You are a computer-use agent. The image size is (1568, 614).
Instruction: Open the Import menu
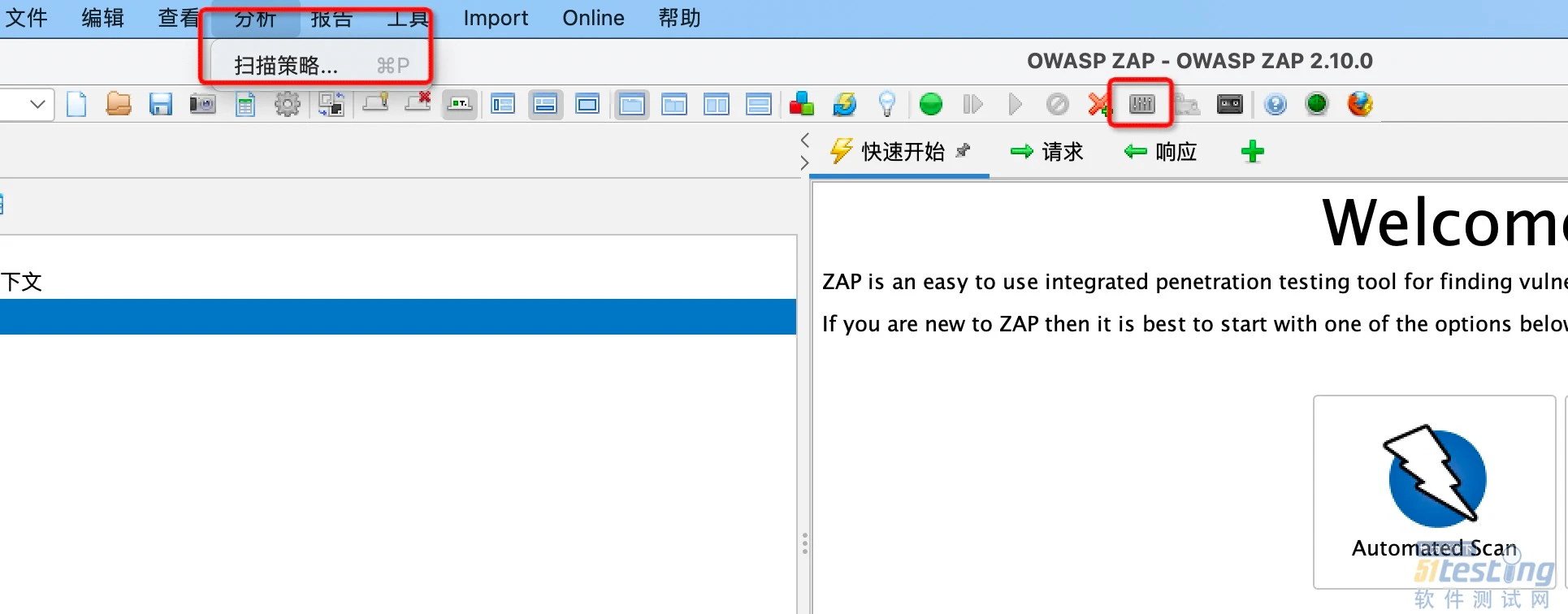(x=495, y=18)
